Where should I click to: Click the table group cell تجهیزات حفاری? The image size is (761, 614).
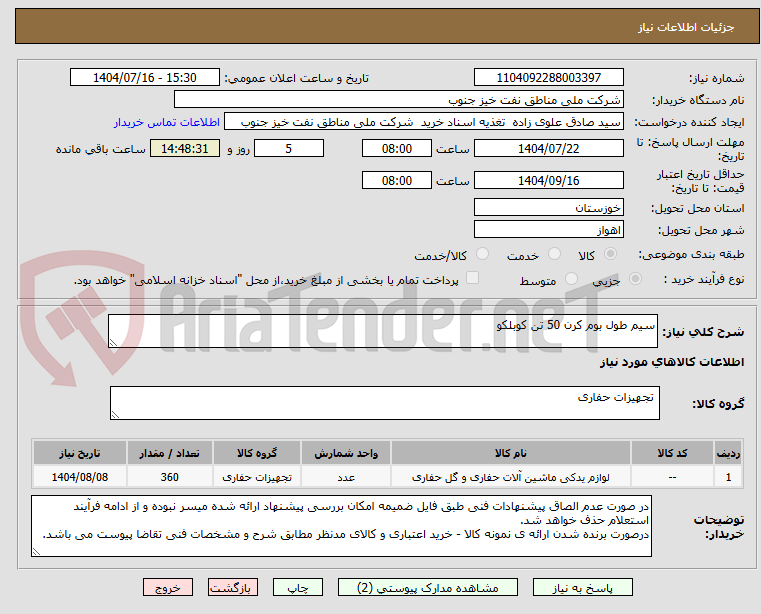coord(257,477)
